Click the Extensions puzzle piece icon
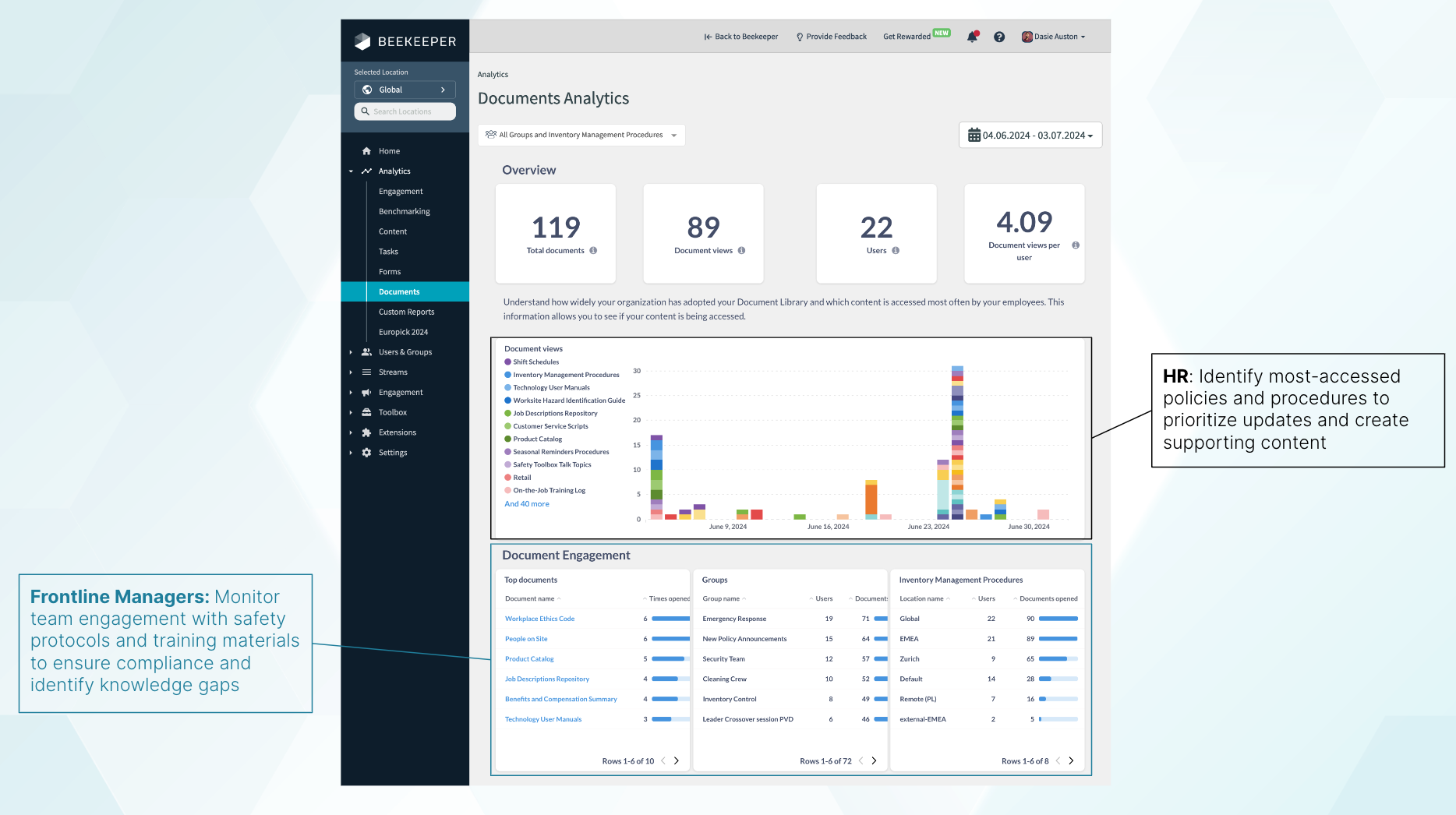 pyautogui.click(x=366, y=432)
